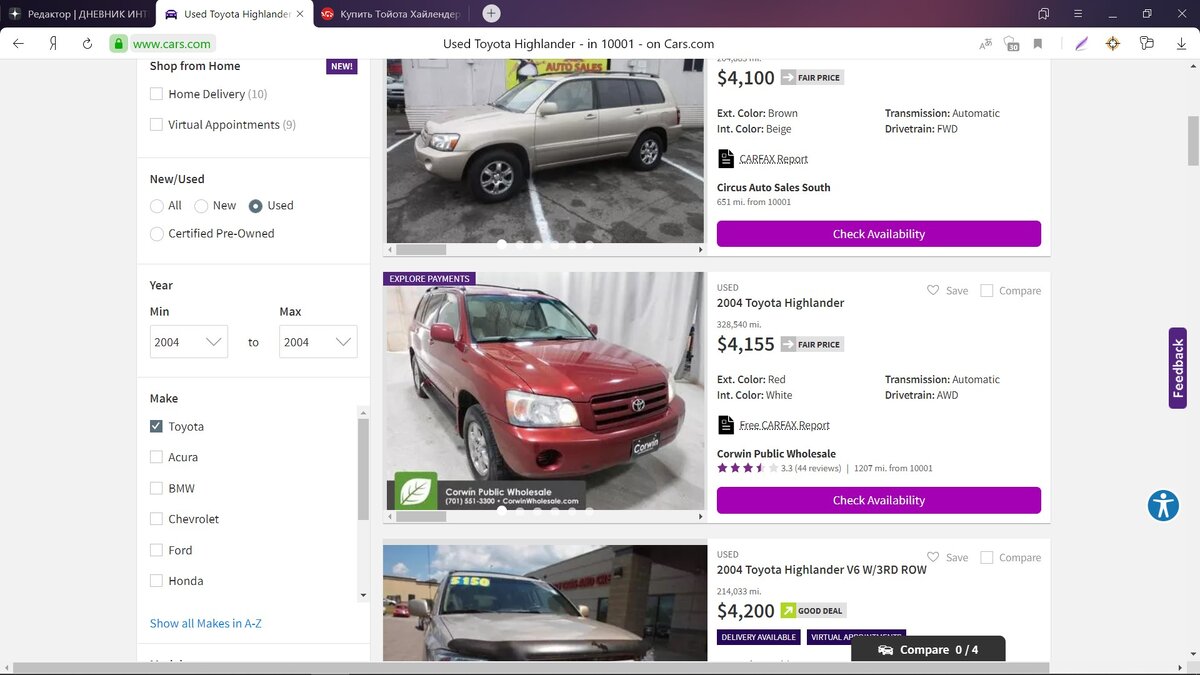Open the orange crosshair extension icon
This screenshot has height=675, width=1200.
(x=1113, y=43)
